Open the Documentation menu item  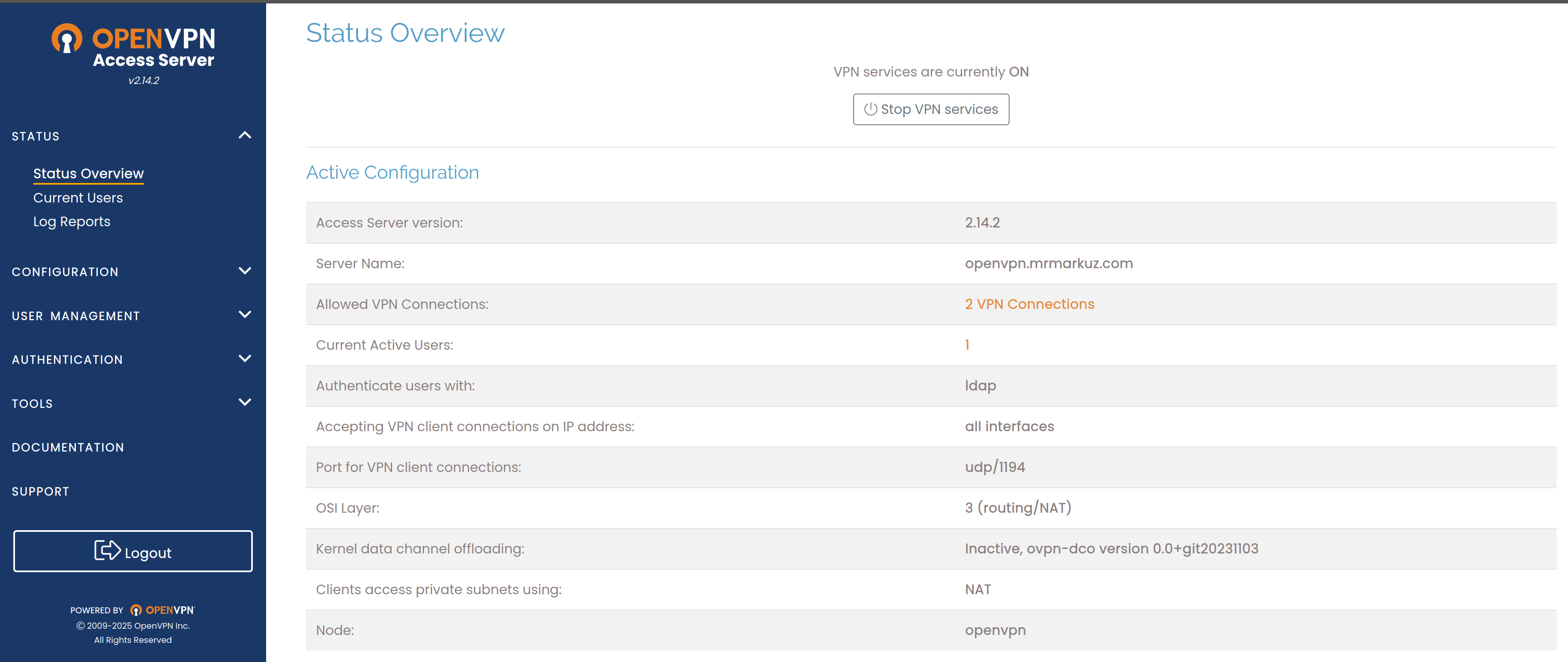pos(67,447)
